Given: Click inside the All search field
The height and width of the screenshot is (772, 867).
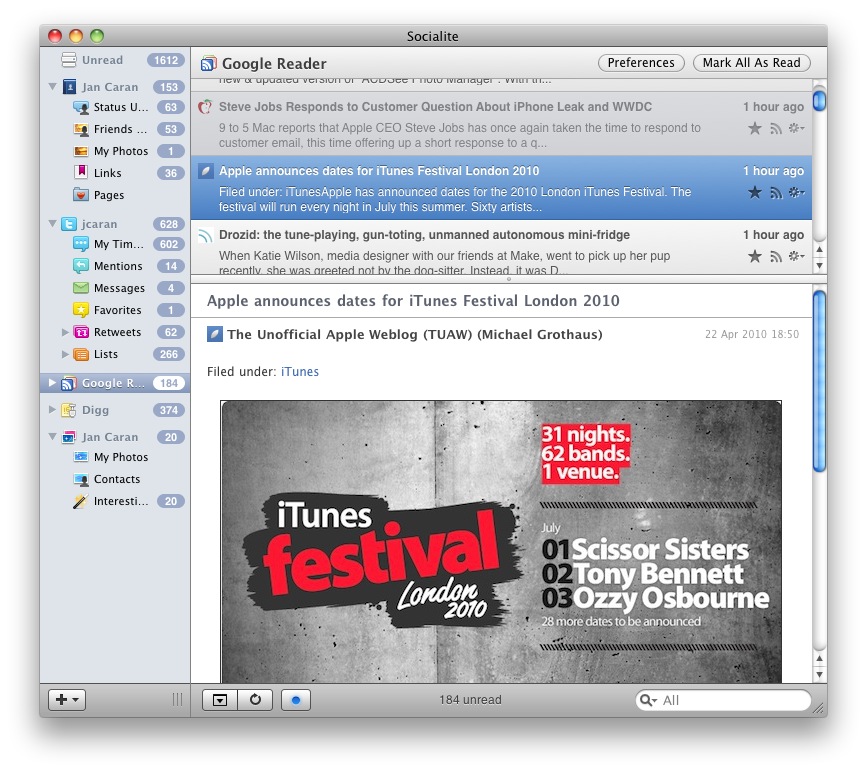Looking at the screenshot, I should pyautogui.click(x=725, y=700).
